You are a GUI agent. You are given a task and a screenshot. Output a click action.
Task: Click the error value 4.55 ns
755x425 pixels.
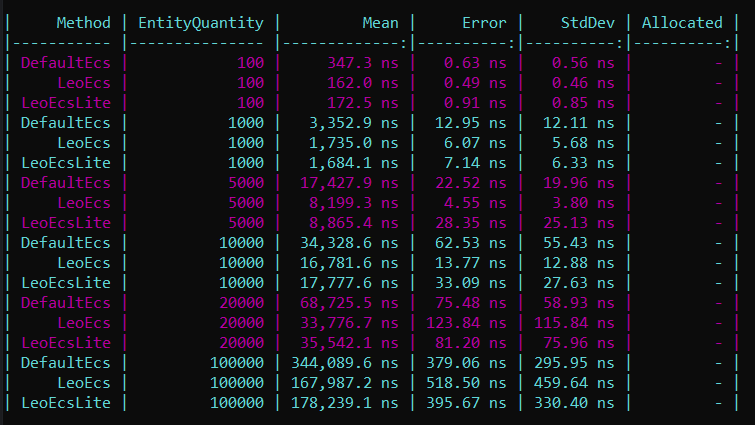click(x=475, y=203)
